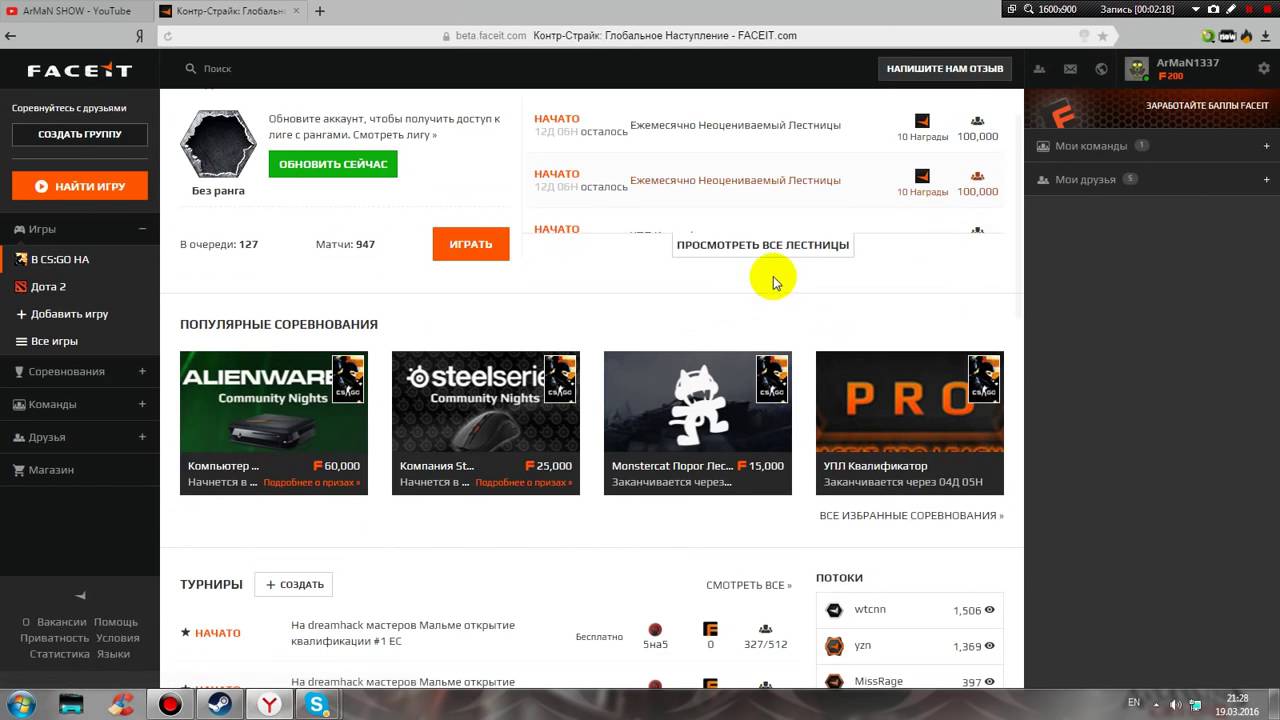Click the Помощь footer link
The image size is (1280, 720).
(116, 622)
